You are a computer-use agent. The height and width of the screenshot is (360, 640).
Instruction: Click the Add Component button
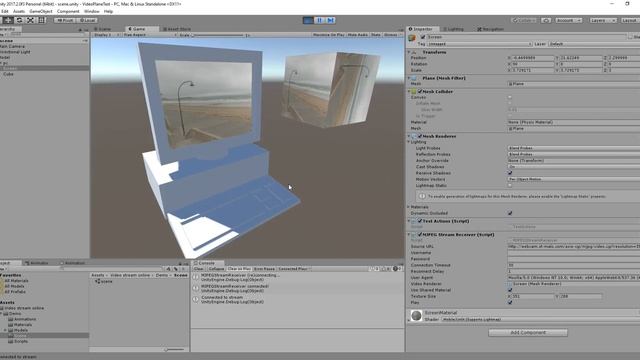click(x=528, y=333)
